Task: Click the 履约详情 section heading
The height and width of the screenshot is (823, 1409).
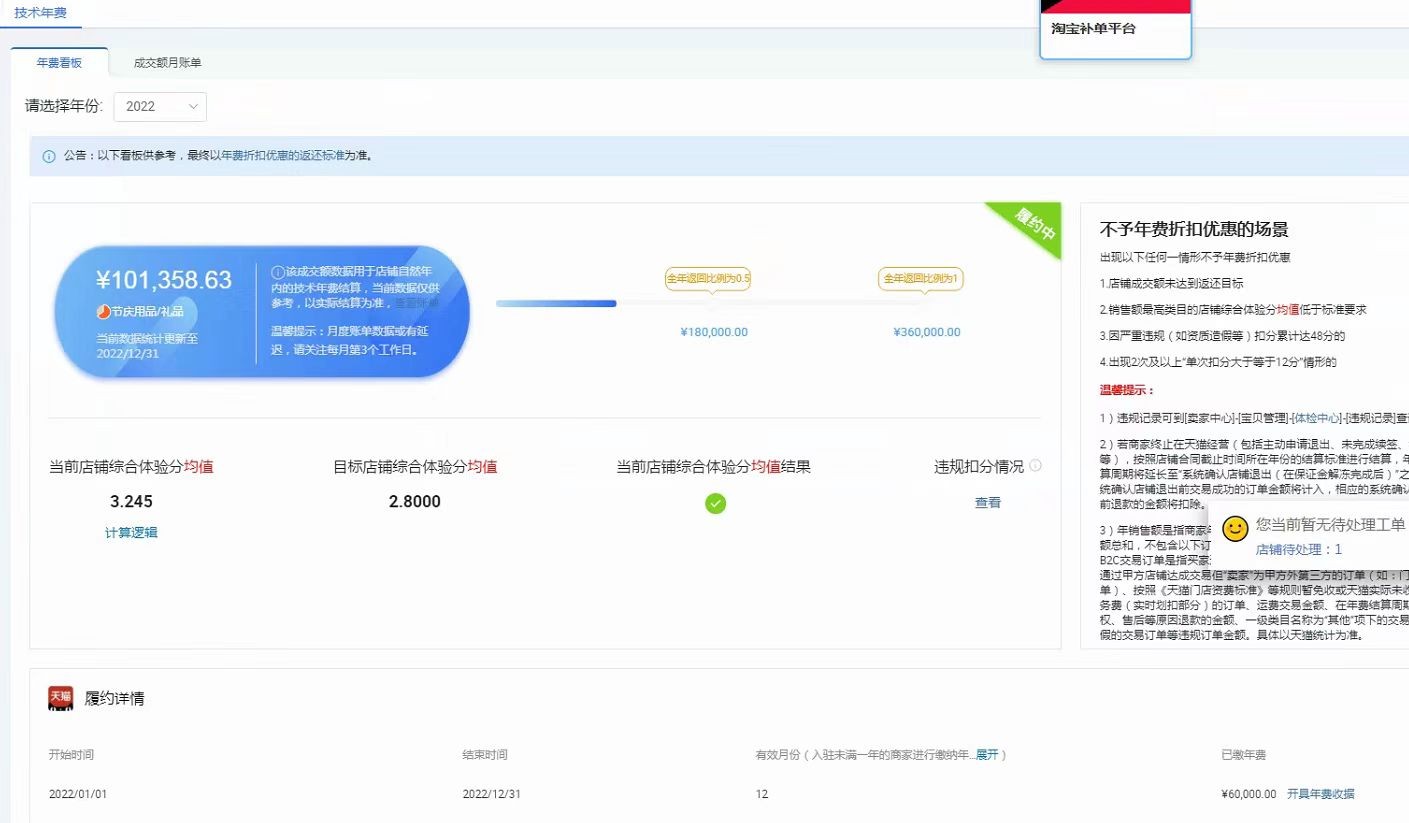Action: point(114,698)
